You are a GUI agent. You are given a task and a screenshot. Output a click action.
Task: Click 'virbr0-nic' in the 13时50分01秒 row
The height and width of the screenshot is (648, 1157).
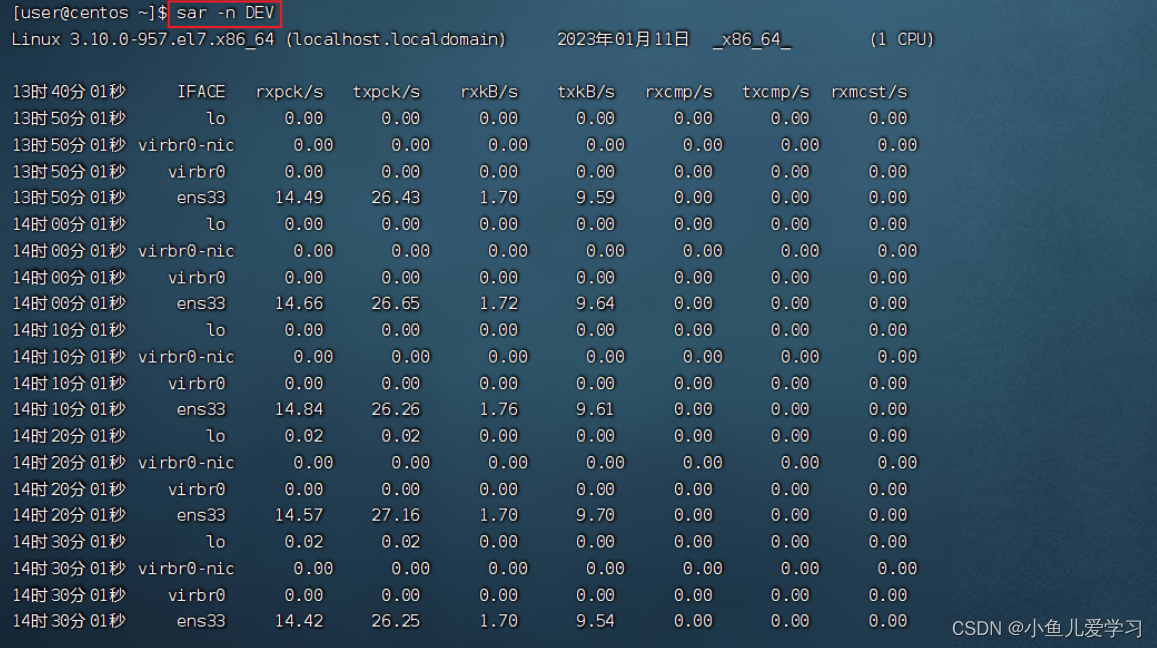186,145
